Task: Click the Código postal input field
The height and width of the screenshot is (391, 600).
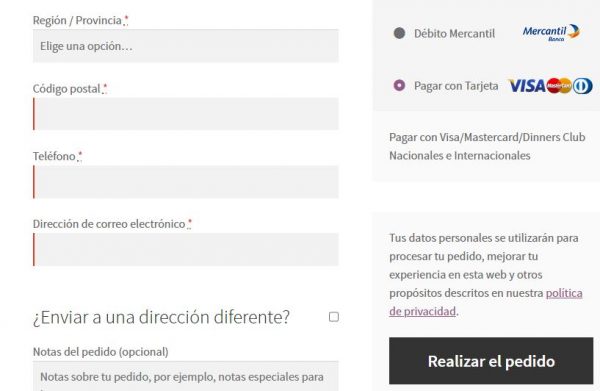Action: click(186, 114)
